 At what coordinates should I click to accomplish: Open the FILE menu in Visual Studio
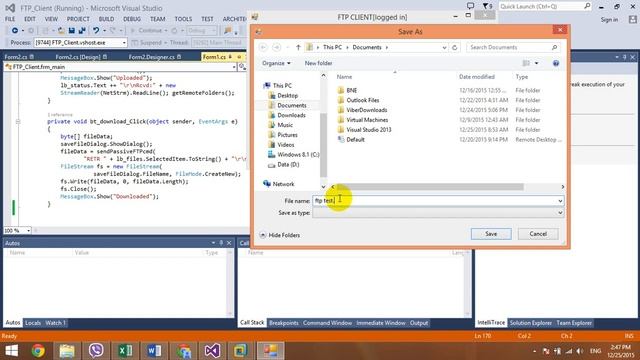click(10, 19)
